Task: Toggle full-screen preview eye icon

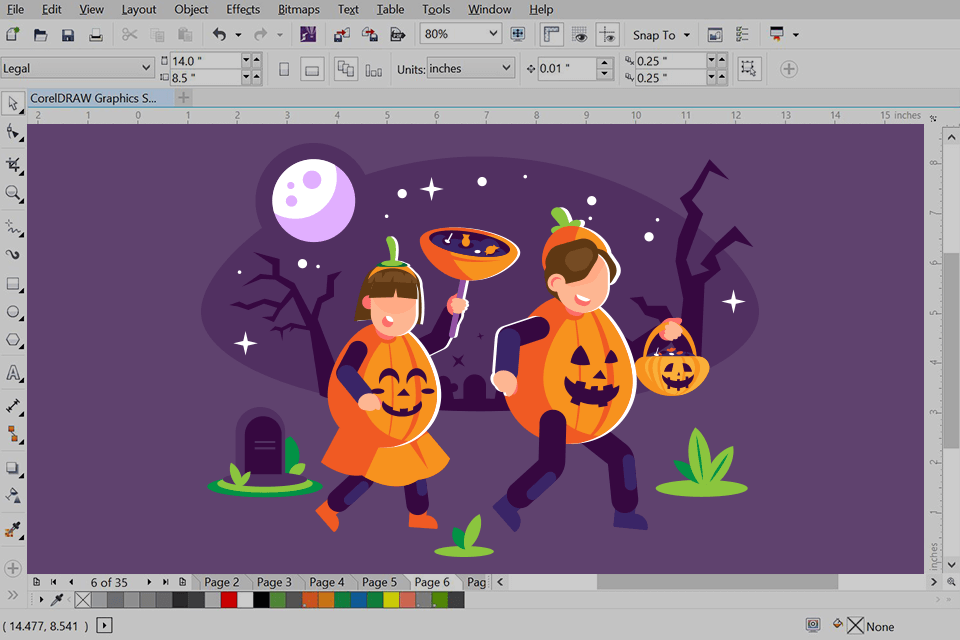Action: [x=580, y=33]
